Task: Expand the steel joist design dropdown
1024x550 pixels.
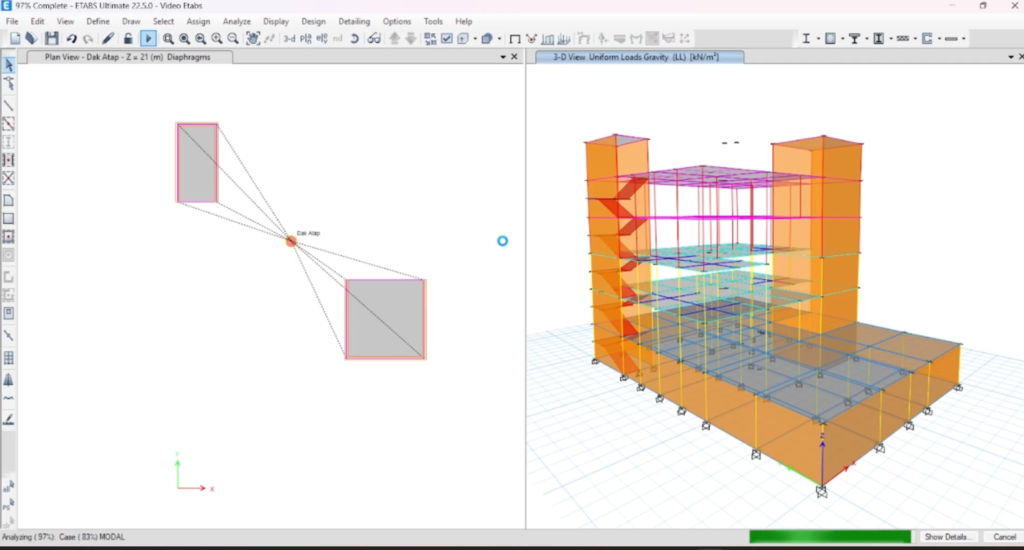Action: pyautogui.click(x=915, y=39)
